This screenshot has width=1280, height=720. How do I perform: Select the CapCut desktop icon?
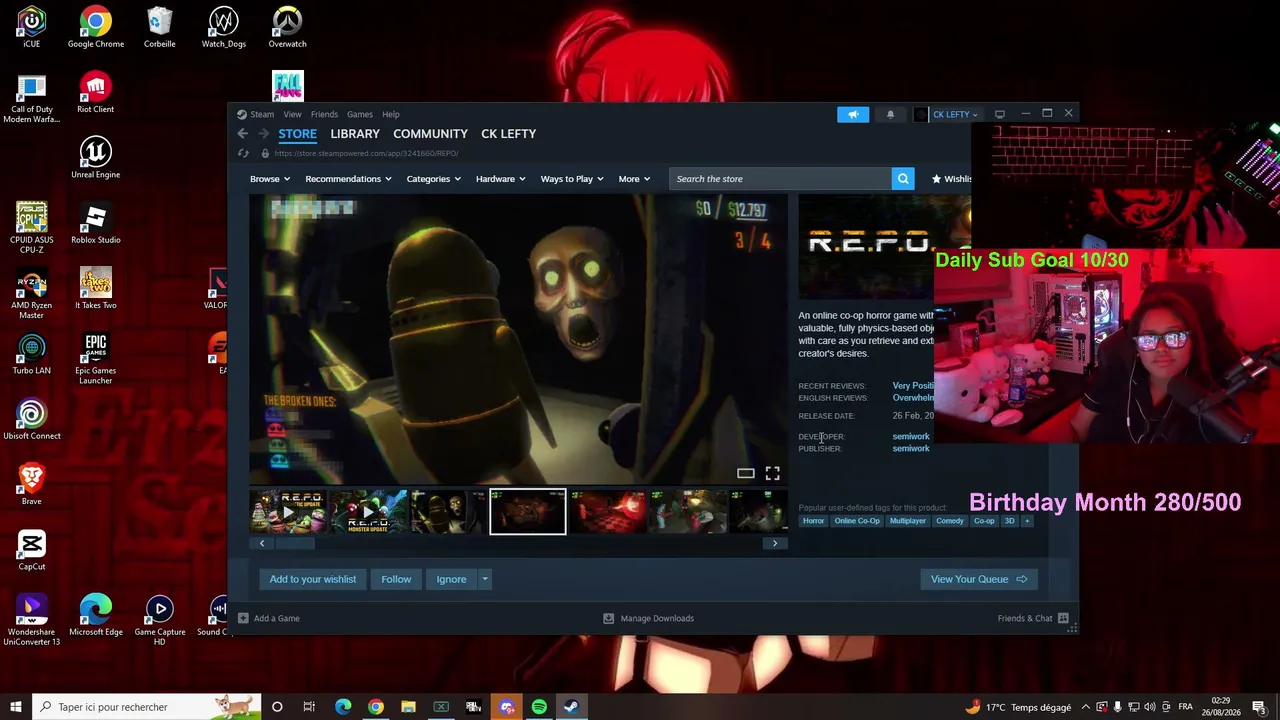[x=32, y=550]
